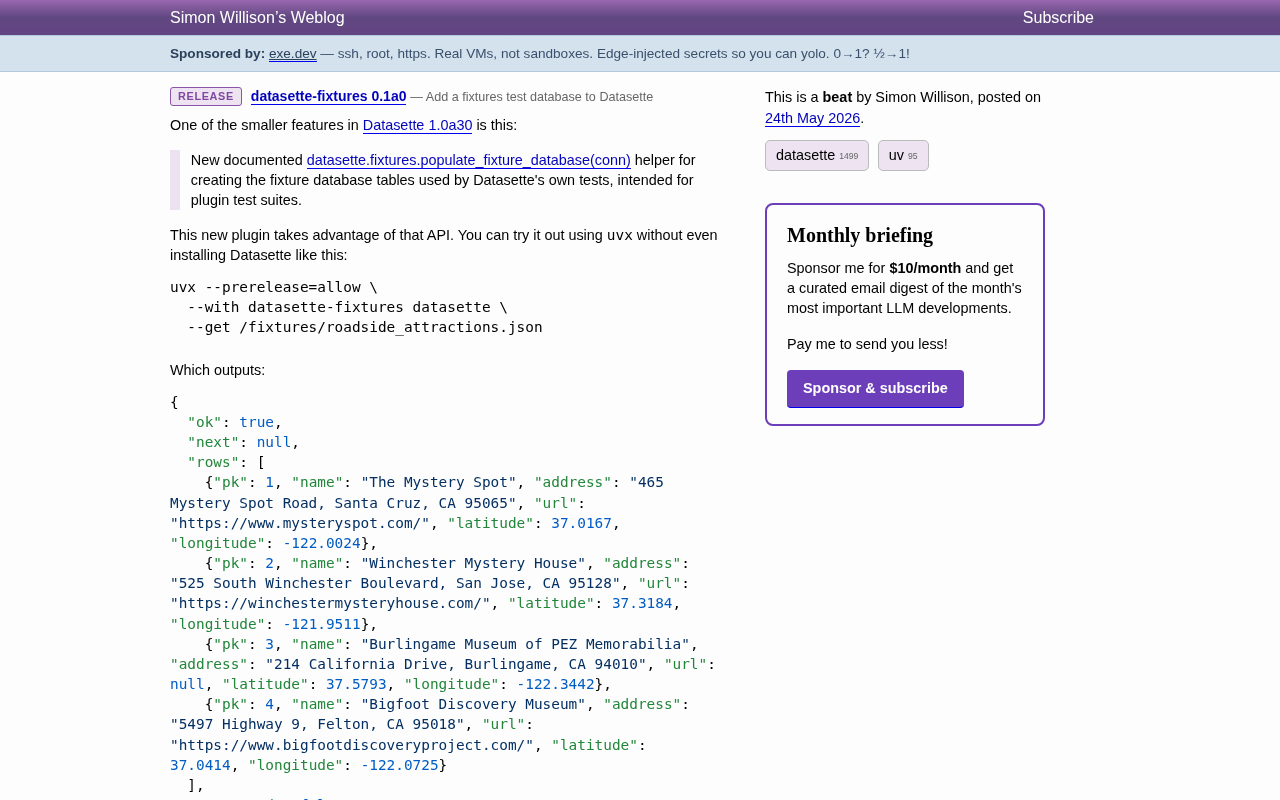
Task: Visit the exe.dev sponsor link
Action: (292, 54)
